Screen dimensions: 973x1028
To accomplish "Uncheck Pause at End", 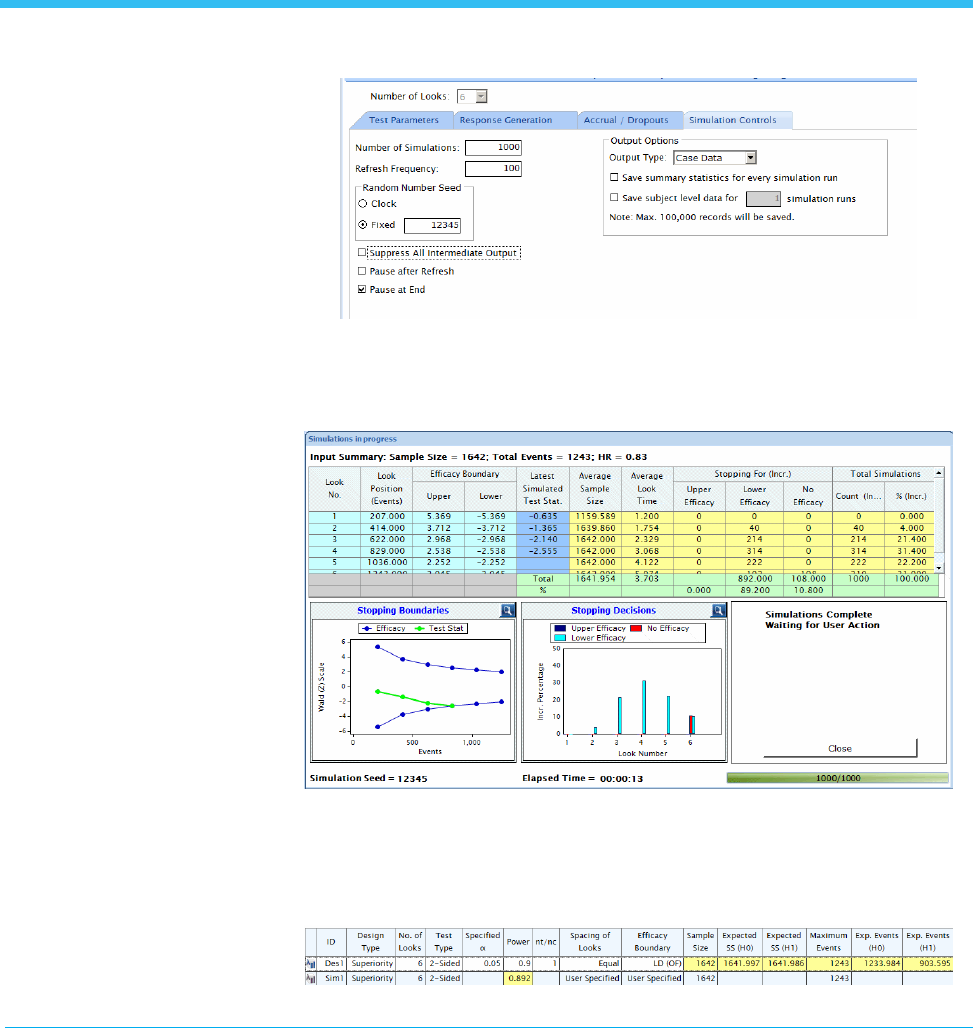I will [x=362, y=289].
